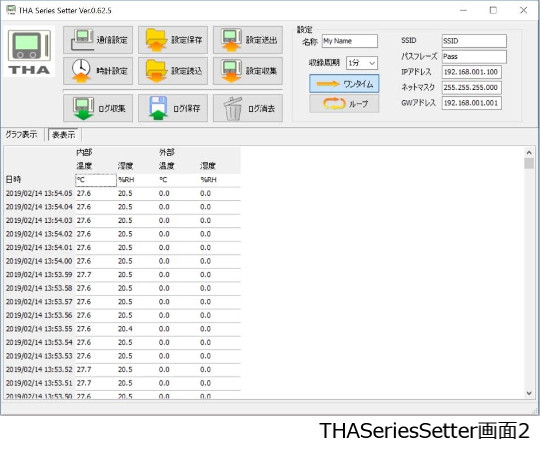Viewport: 540px width, 450px height.
Task: Click the 設定保存 folder icon button
Action: point(173,40)
